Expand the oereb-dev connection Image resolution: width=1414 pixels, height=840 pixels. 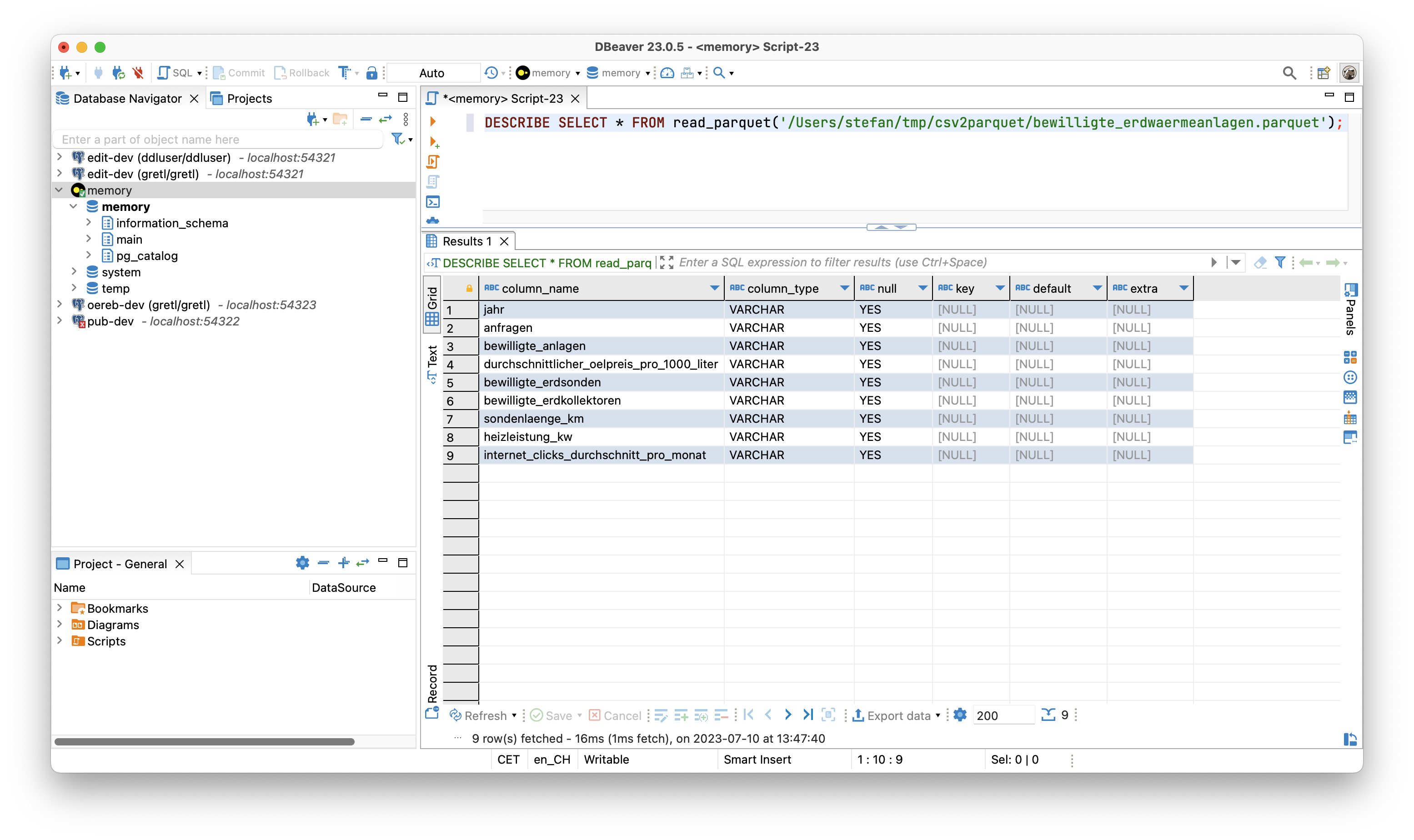point(60,305)
